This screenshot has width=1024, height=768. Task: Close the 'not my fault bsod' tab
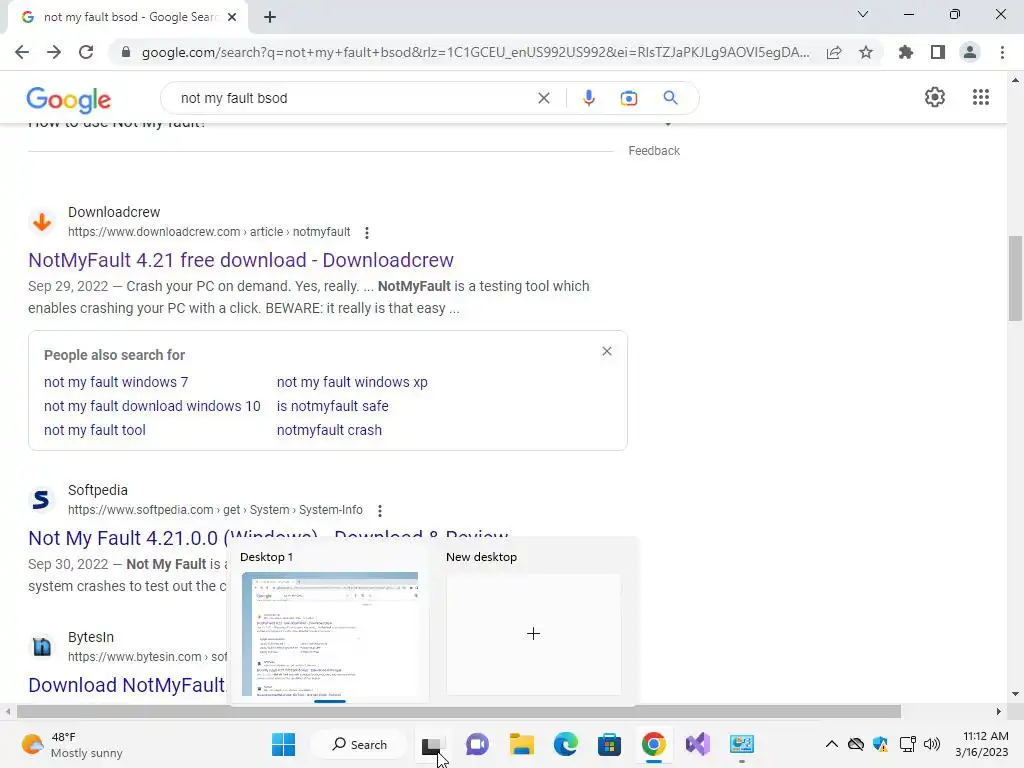(232, 17)
